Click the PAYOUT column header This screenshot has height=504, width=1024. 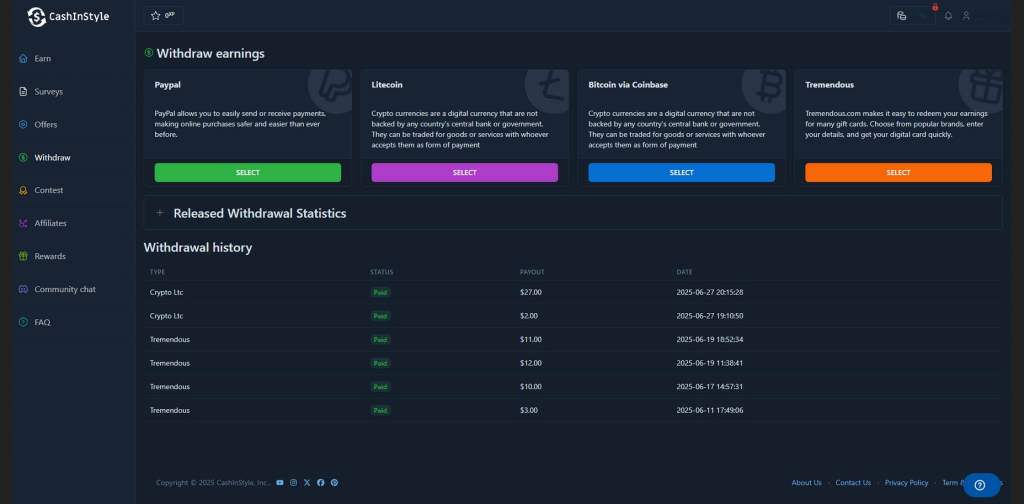tap(532, 272)
